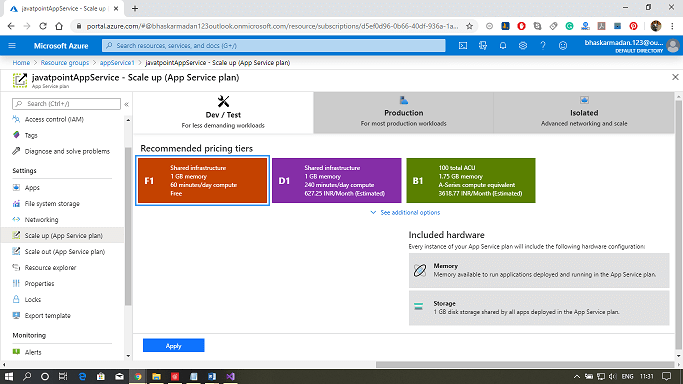
Task: Open File Explorer from taskbar
Action: [156, 377]
